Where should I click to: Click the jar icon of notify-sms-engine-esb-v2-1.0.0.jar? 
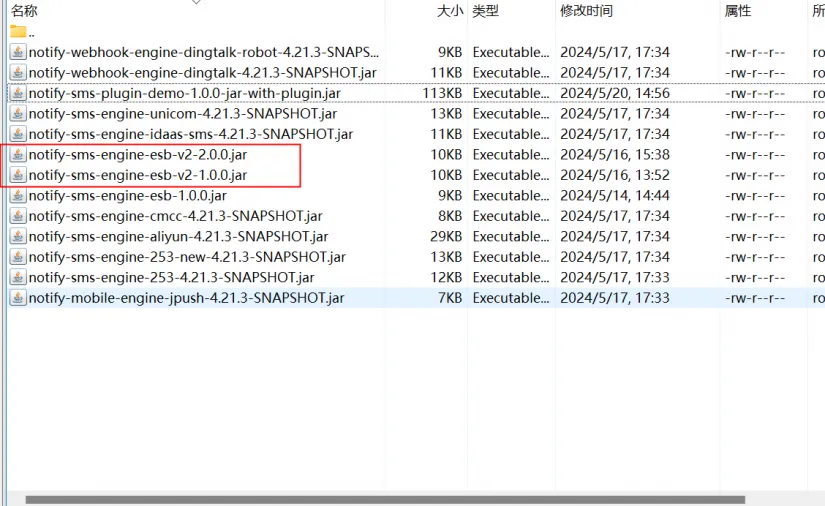coord(18,175)
